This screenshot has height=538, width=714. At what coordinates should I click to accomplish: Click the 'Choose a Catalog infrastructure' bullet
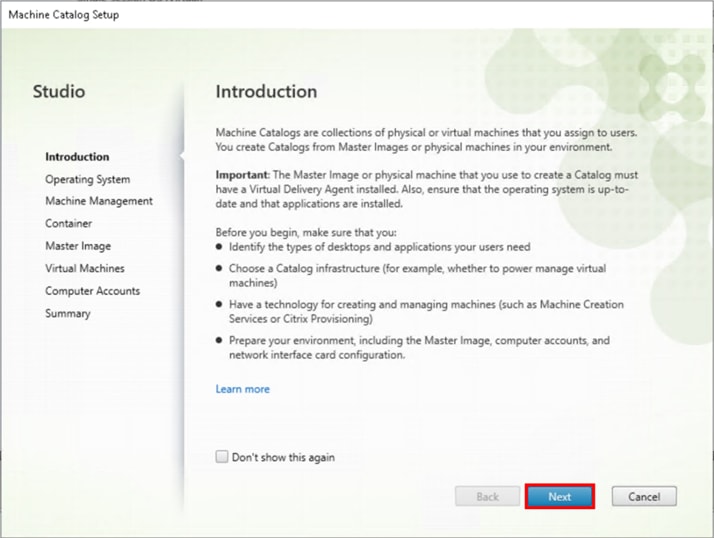pos(418,276)
